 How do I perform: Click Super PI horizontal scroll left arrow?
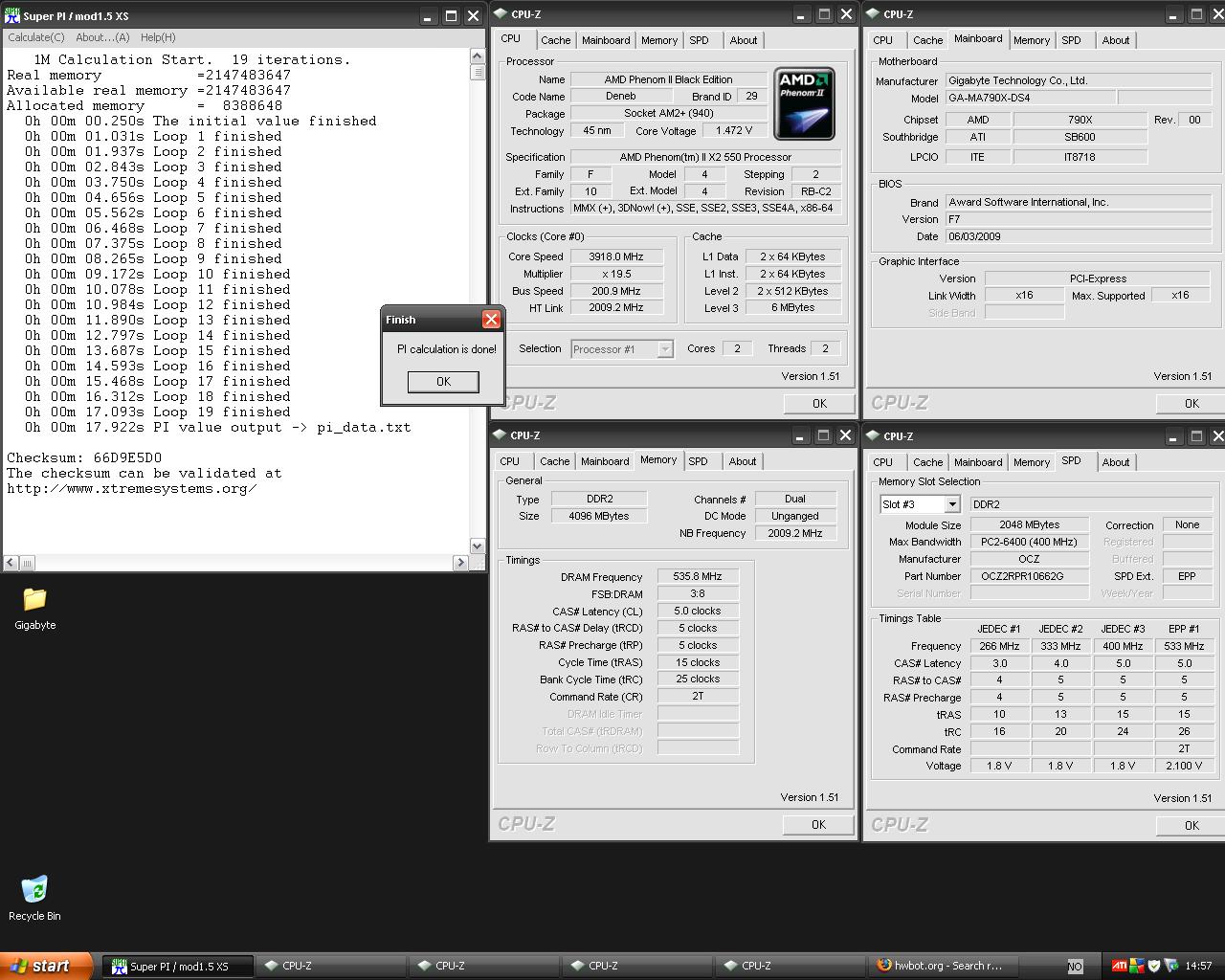pyautogui.click(x=11, y=563)
